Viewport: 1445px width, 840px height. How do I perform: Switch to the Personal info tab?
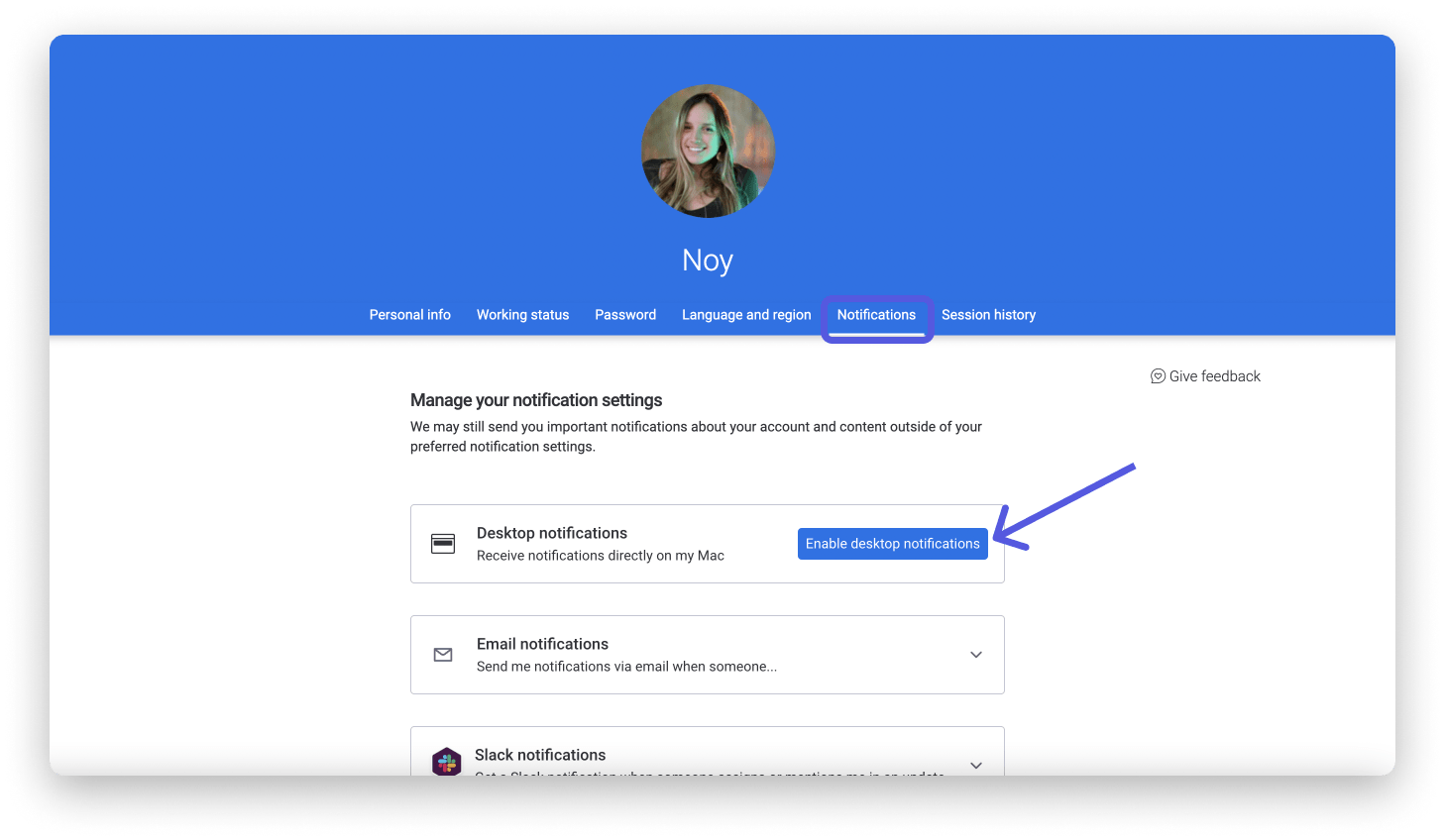(x=409, y=314)
